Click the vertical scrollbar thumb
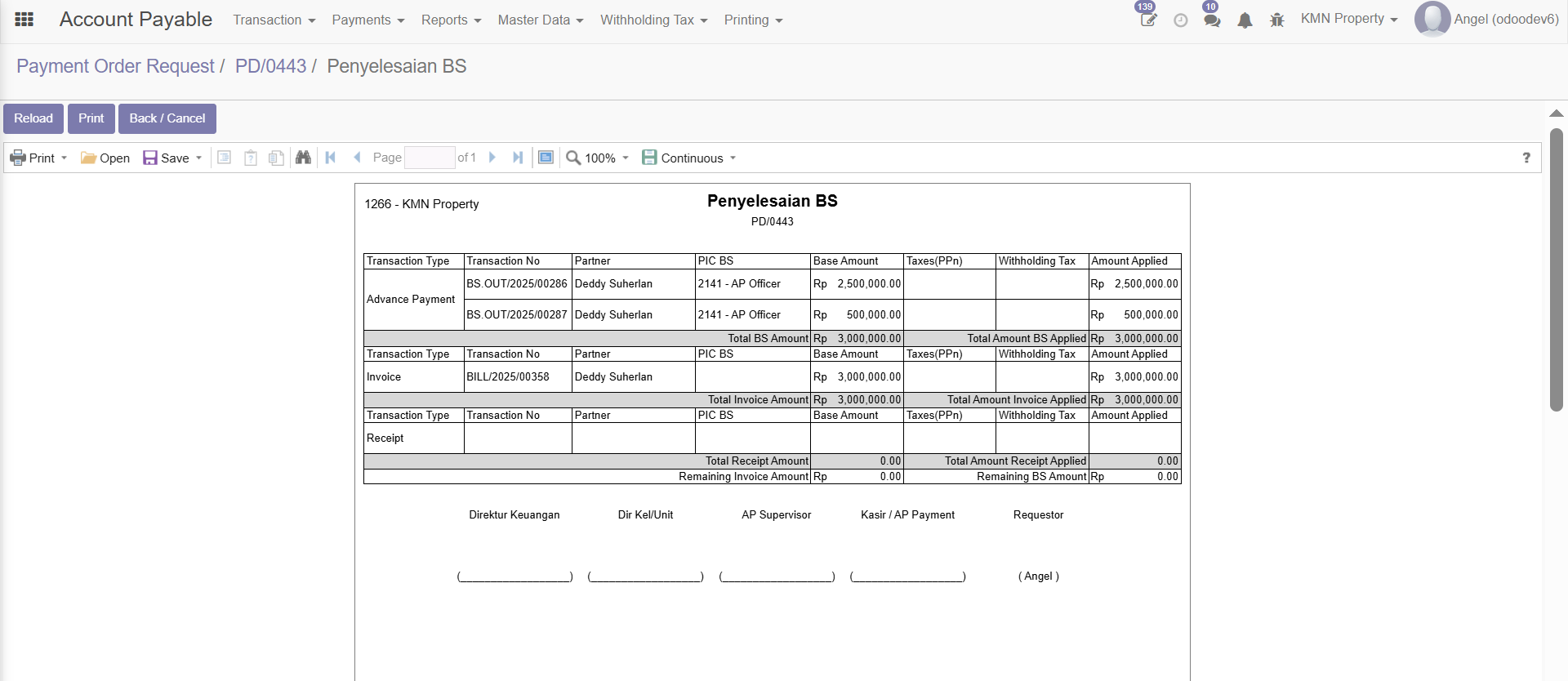This screenshot has width=1568, height=681. pos(1557,269)
